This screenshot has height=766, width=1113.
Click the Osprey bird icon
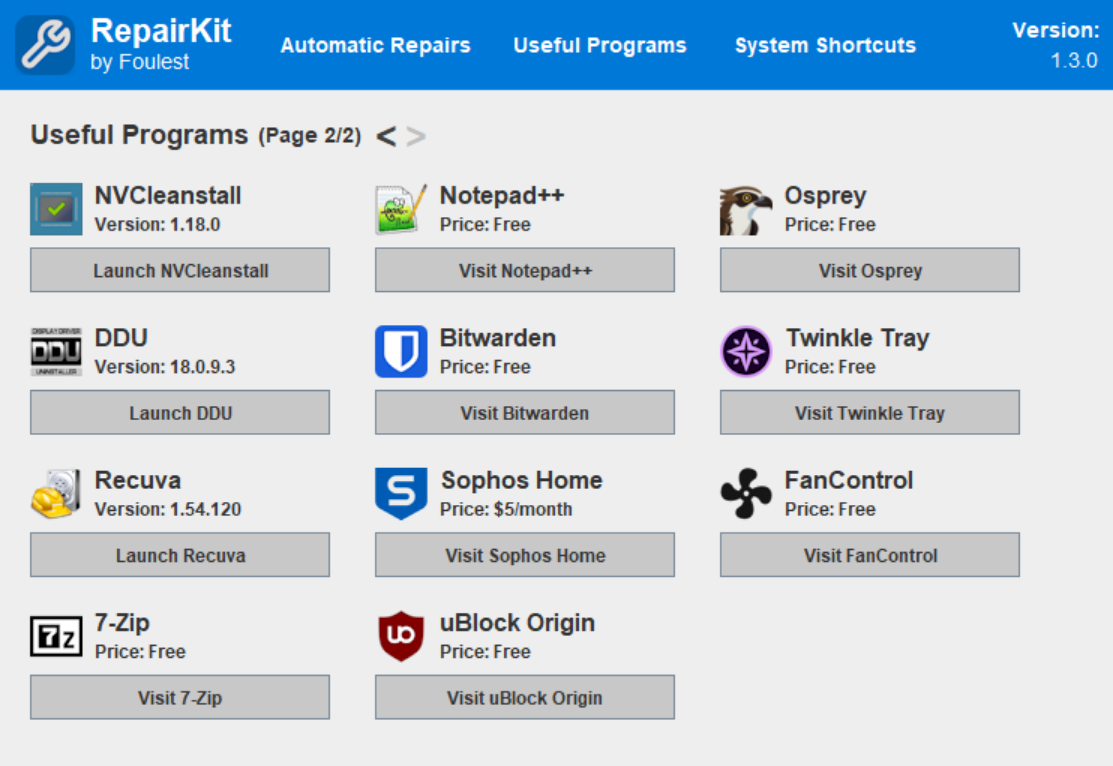coord(746,209)
